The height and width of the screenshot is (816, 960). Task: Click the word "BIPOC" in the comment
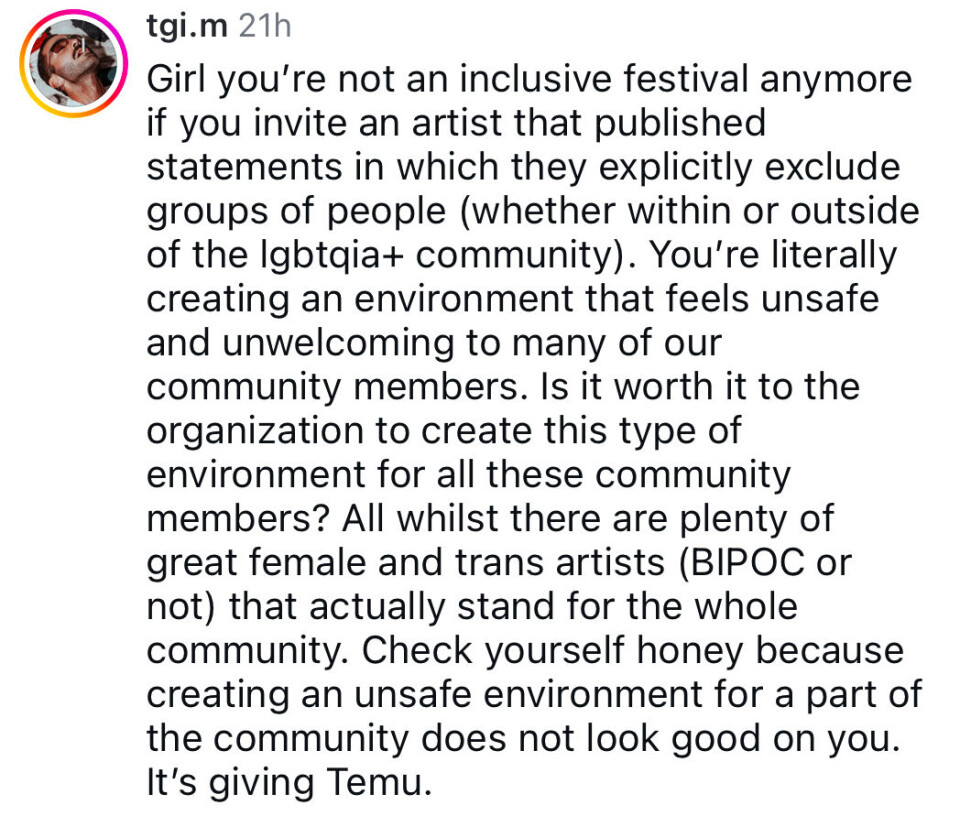coord(744,563)
